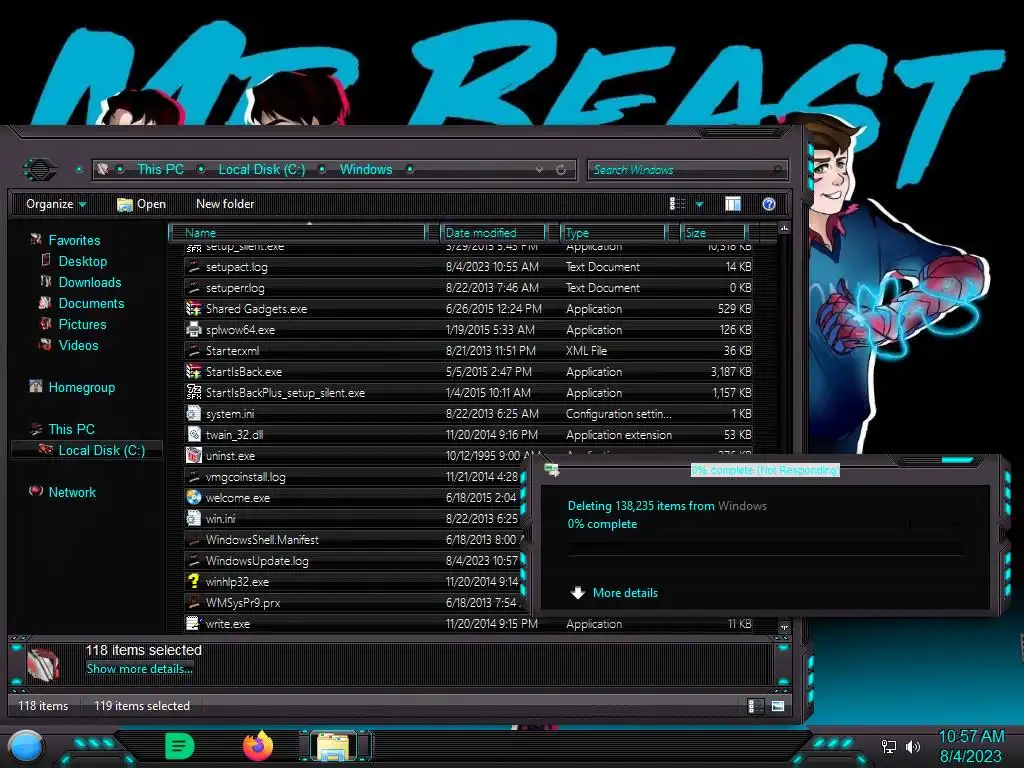Image resolution: width=1024 pixels, height=768 pixels.
Task: Open the address bar history dropdown
Action: (539, 170)
